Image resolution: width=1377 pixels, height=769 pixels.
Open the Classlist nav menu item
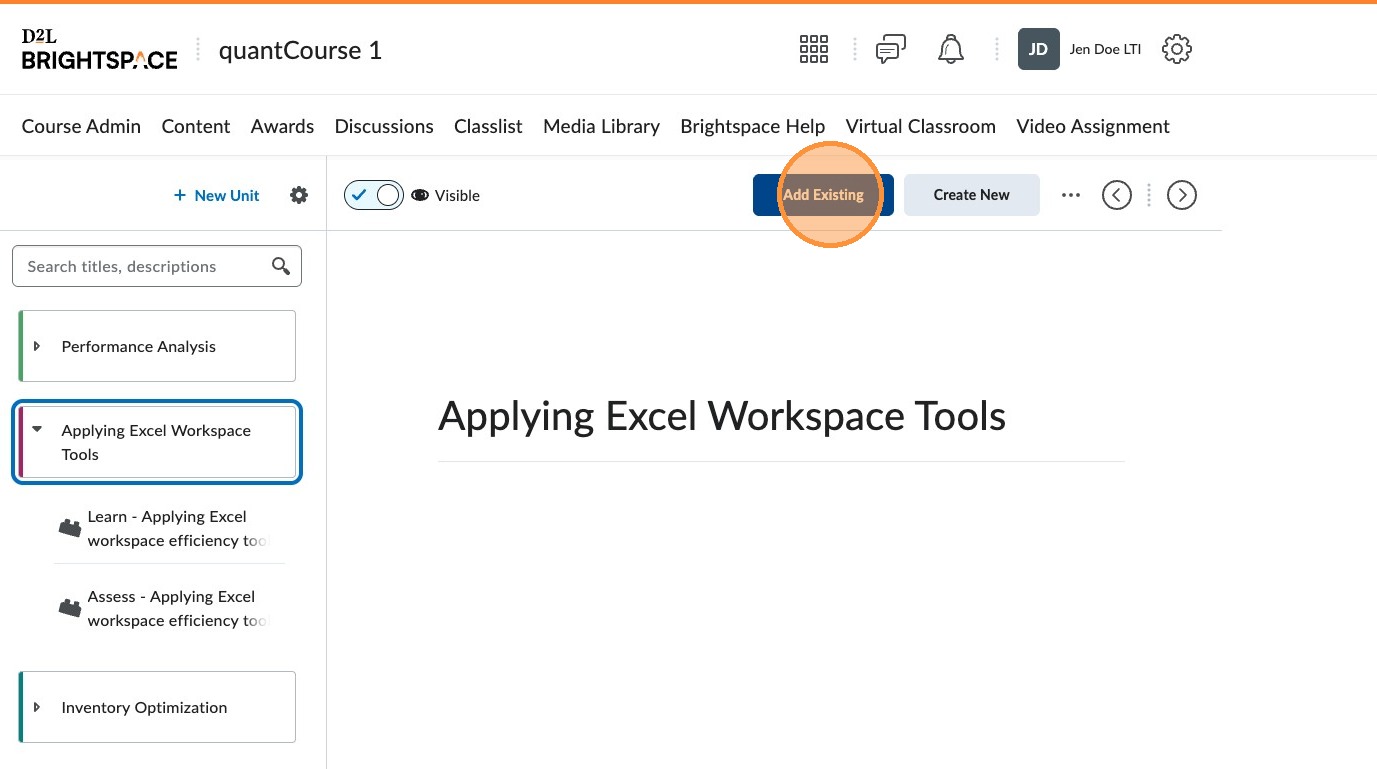click(488, 126)
